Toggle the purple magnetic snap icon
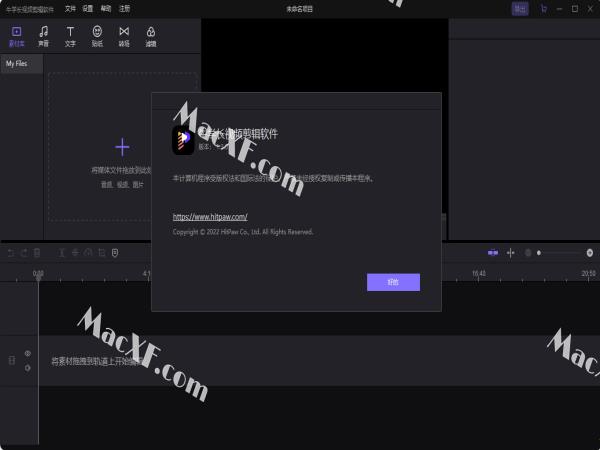The width and height of the screenshot is (600, 450). pos(493,253)
